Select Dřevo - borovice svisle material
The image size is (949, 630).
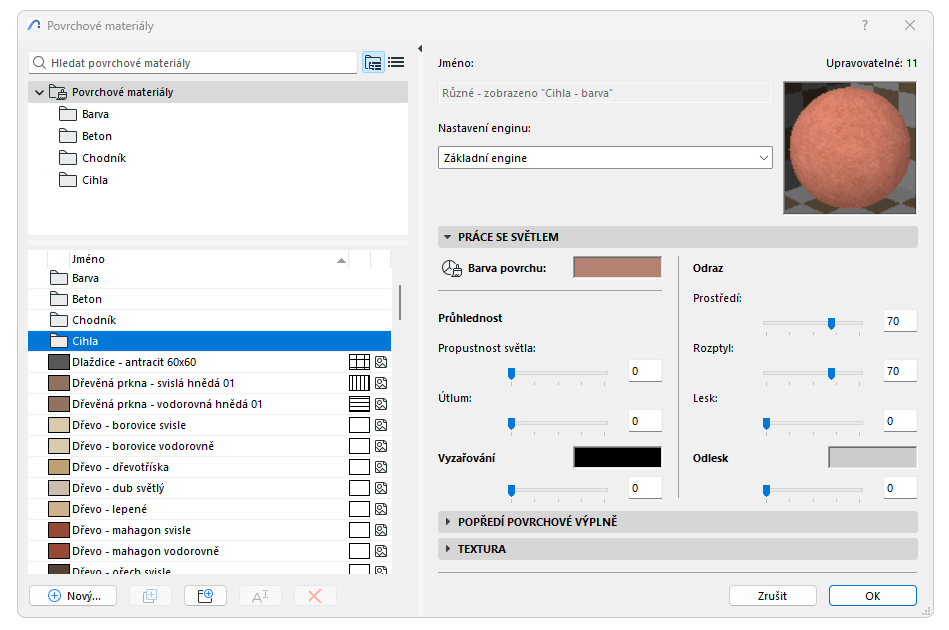tap(209, 425)
